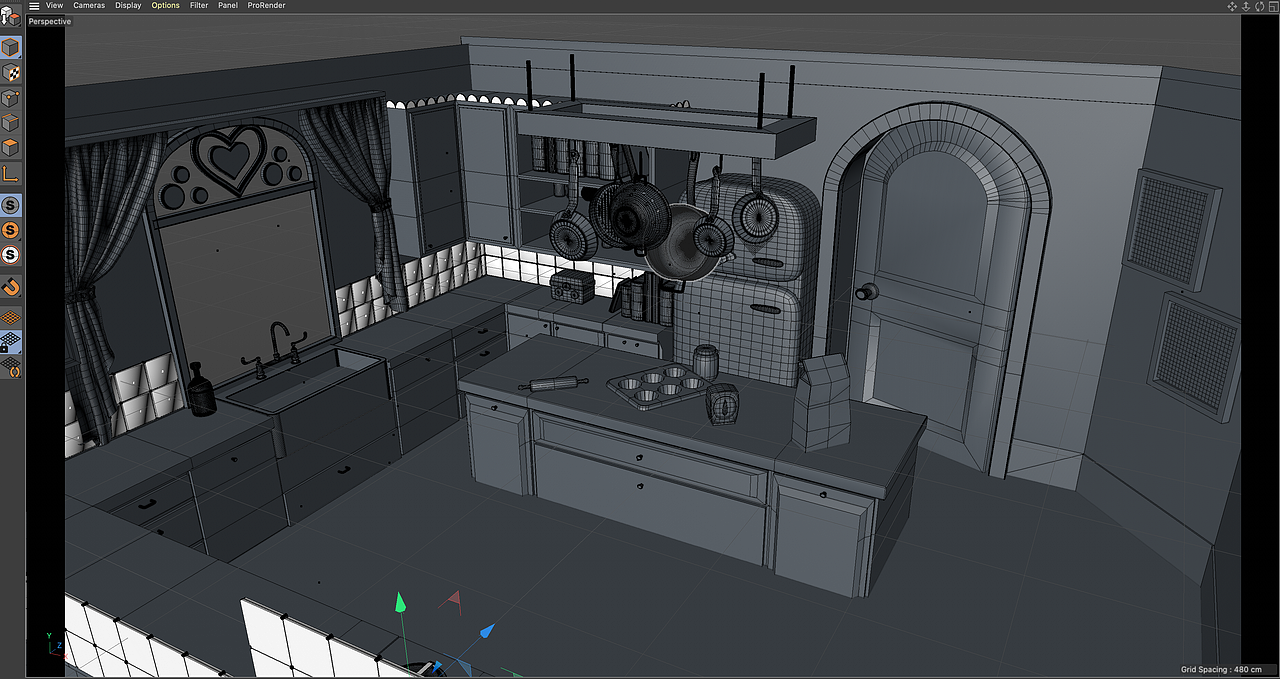This screenshot has width=1280, height=679.
Task: Click the viewport move camera icon
Action: [1232, 6]
